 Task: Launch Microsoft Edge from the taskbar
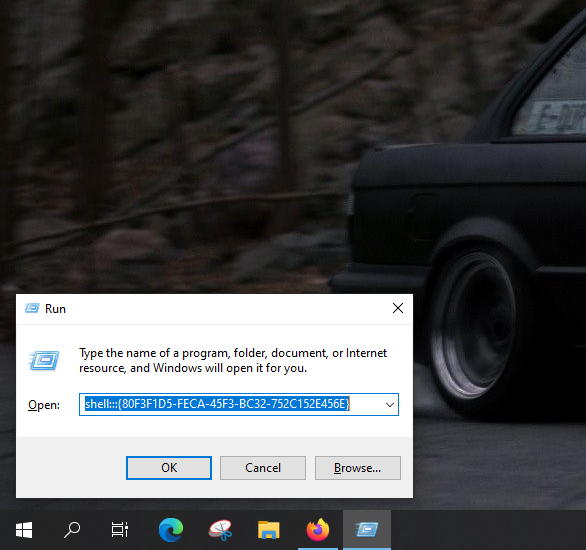[171, 530]
